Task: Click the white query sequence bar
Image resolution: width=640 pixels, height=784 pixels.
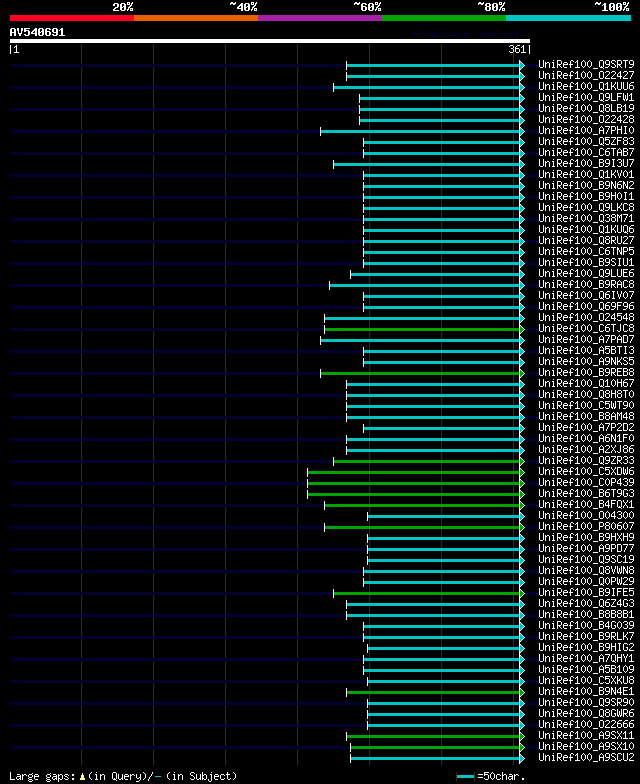Action: pos(270,41)
